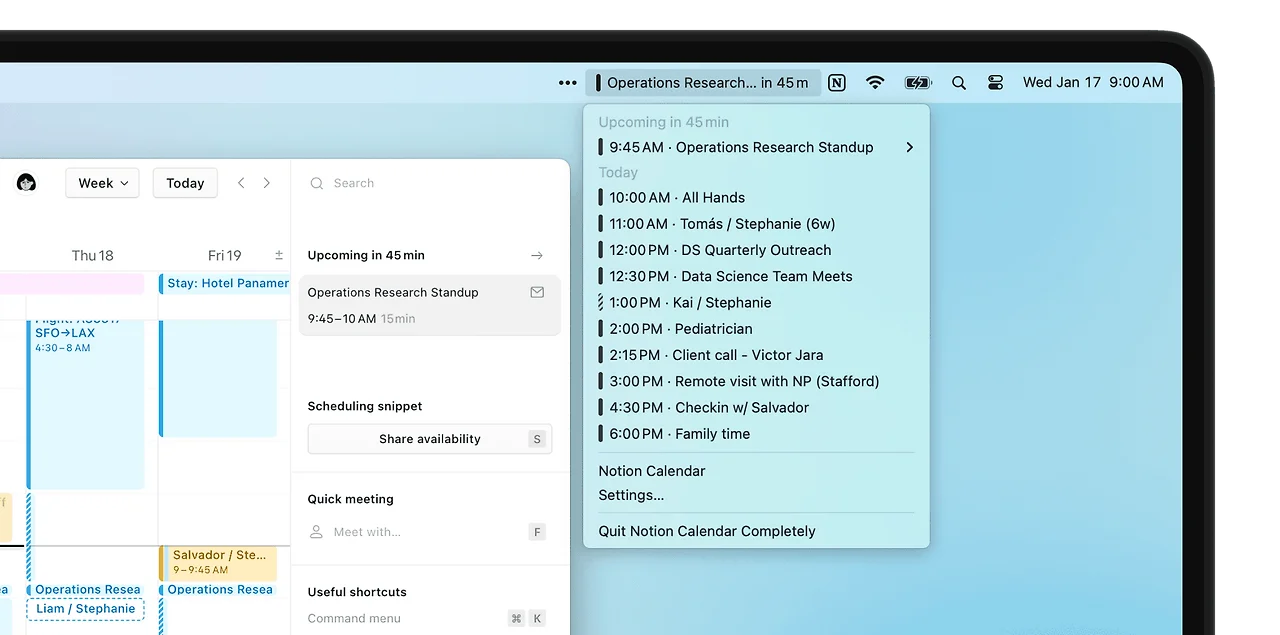
Task: Click the mail icon on Operations Research Standup card
Action: (x=537, y=292)
